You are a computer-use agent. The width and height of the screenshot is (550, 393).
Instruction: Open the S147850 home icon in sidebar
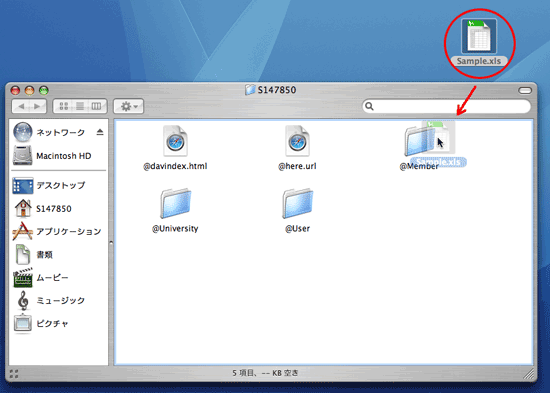click(x=23, y=208)
